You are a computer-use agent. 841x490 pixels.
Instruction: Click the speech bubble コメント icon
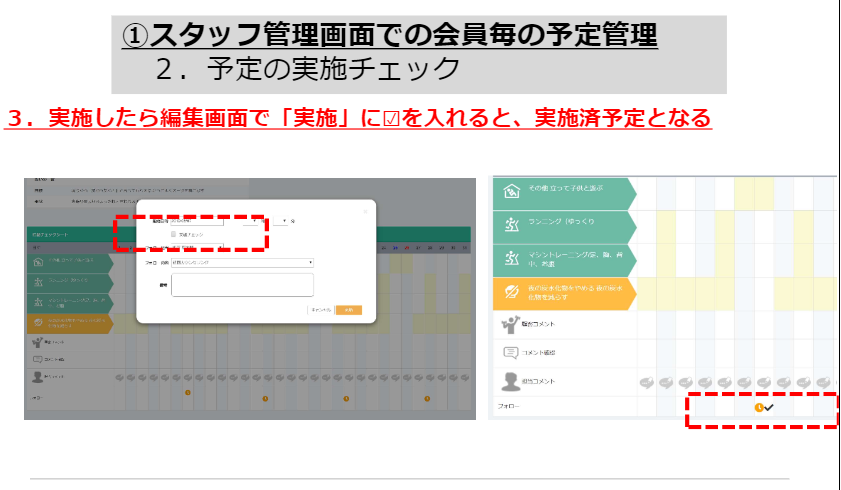(x=509, y=352)
